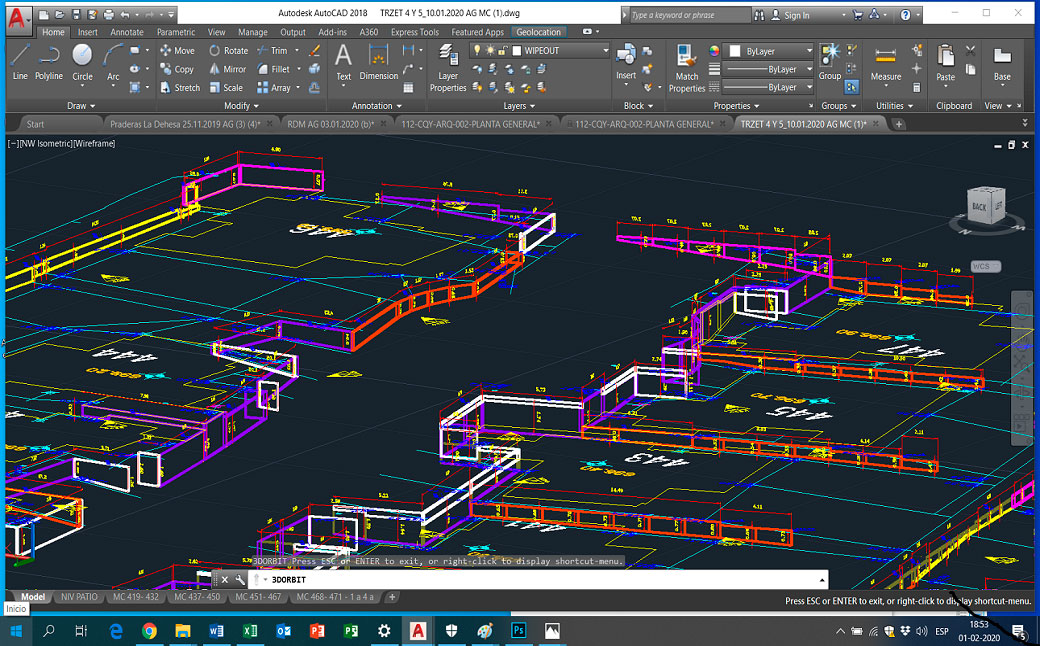Toggle ribbon minimize state button
This screenshot has height=646, width=1040.
click(x=589, y=32)
